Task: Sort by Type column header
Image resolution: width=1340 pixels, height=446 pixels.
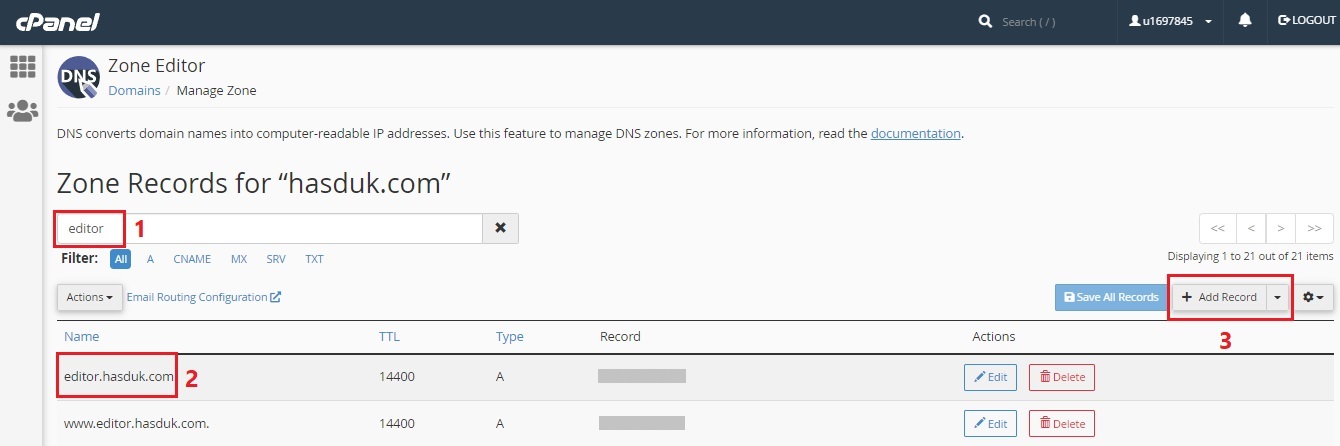Action: pyautogui.click(x=510, y=337)
